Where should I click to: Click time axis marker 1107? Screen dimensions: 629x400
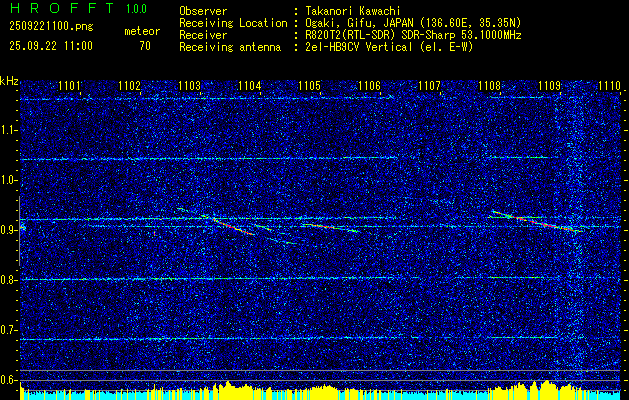[429, 86]
